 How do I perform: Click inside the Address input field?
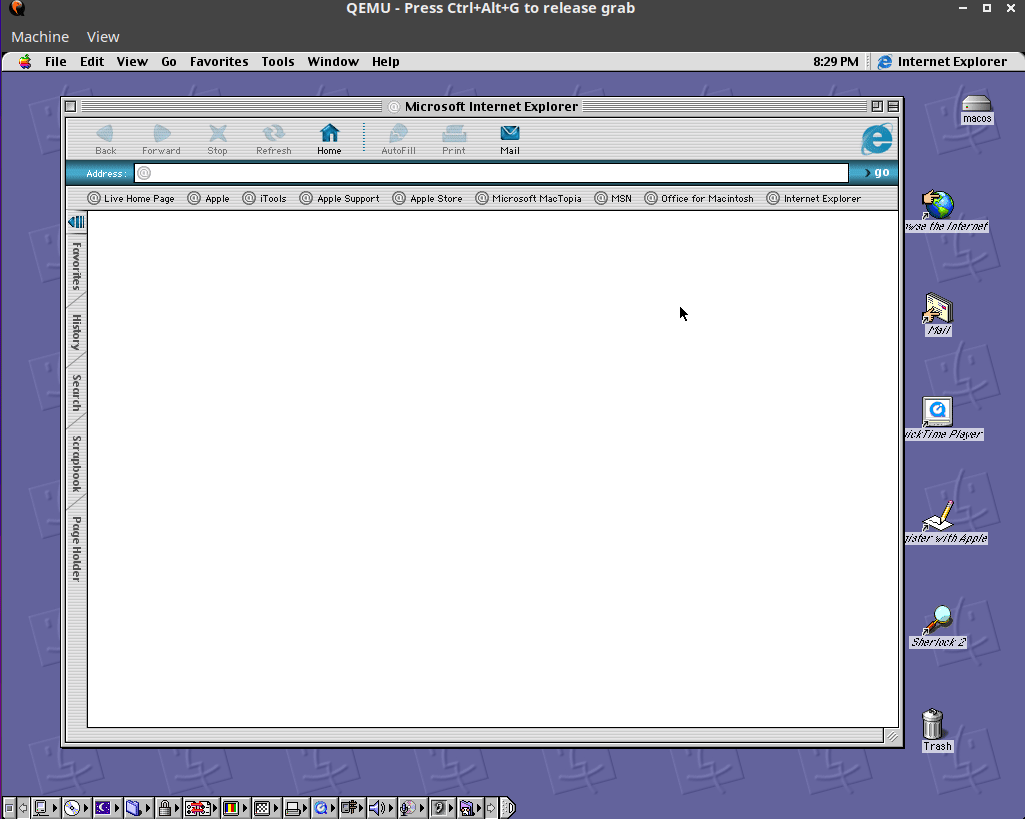click(492, 173)
